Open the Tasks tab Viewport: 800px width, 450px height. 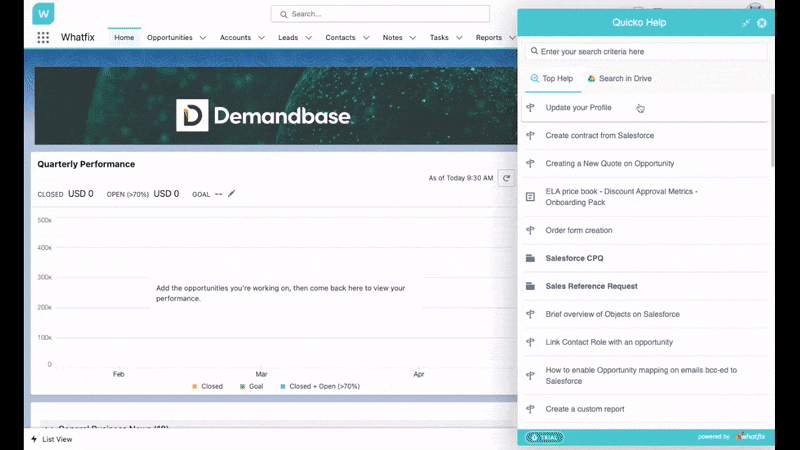pos(439,38)
